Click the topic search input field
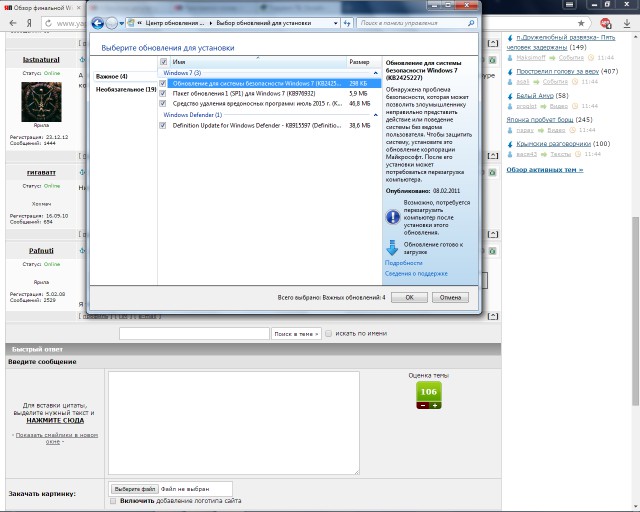The width and height of the screenshot is (640, 512). [194, 334]
